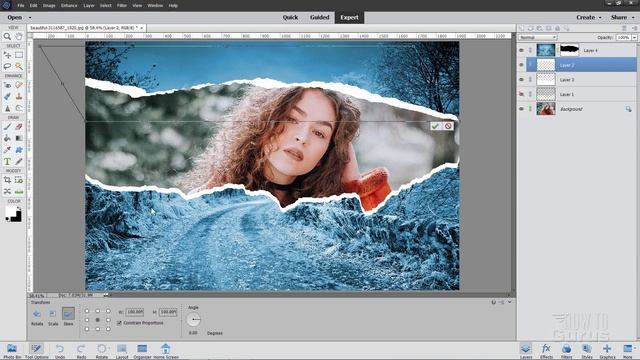Open the Enhance menu
The width and height of the screenshot is (640, 360).
(69, 6)
